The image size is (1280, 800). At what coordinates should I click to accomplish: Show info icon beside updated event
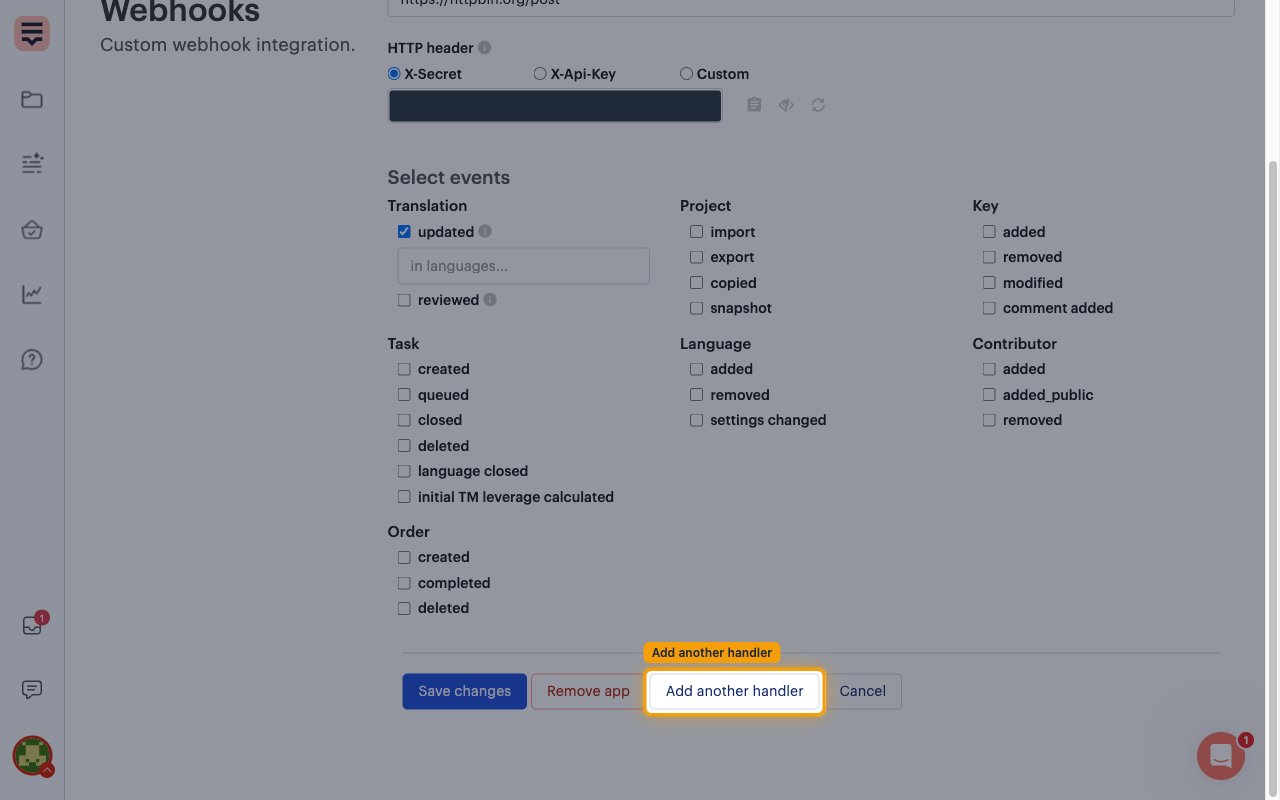(x=485, y=231)
